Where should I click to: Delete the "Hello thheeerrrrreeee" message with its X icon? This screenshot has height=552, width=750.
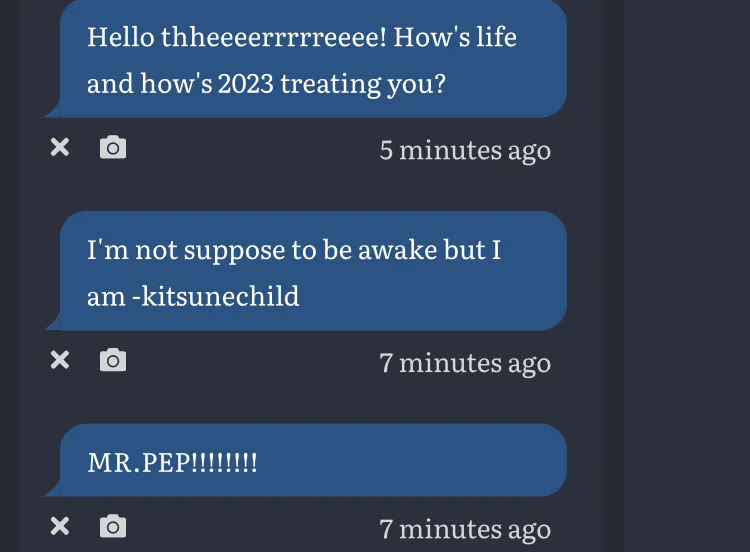60,148
